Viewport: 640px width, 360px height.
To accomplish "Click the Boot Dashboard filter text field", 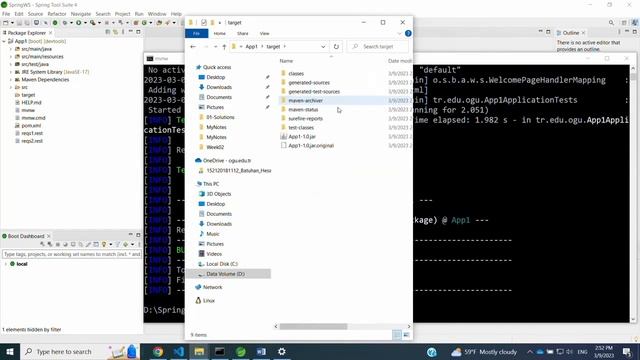I will coord(72,254).
